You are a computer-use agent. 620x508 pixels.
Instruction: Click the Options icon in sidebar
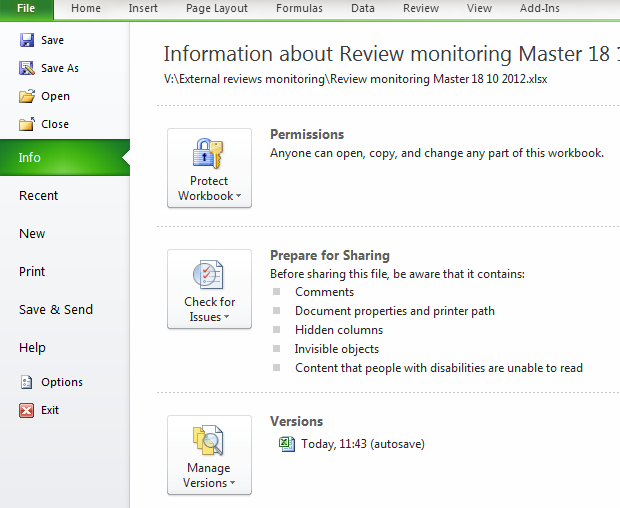pos(27,382)
